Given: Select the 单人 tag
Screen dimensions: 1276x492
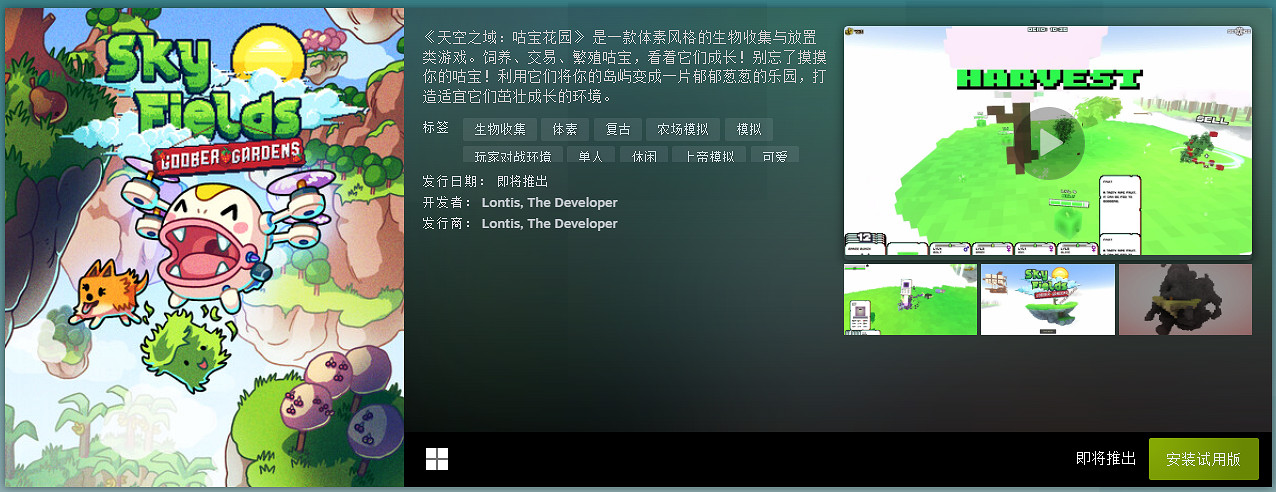Looking at the screenshot, I should 591,156.
